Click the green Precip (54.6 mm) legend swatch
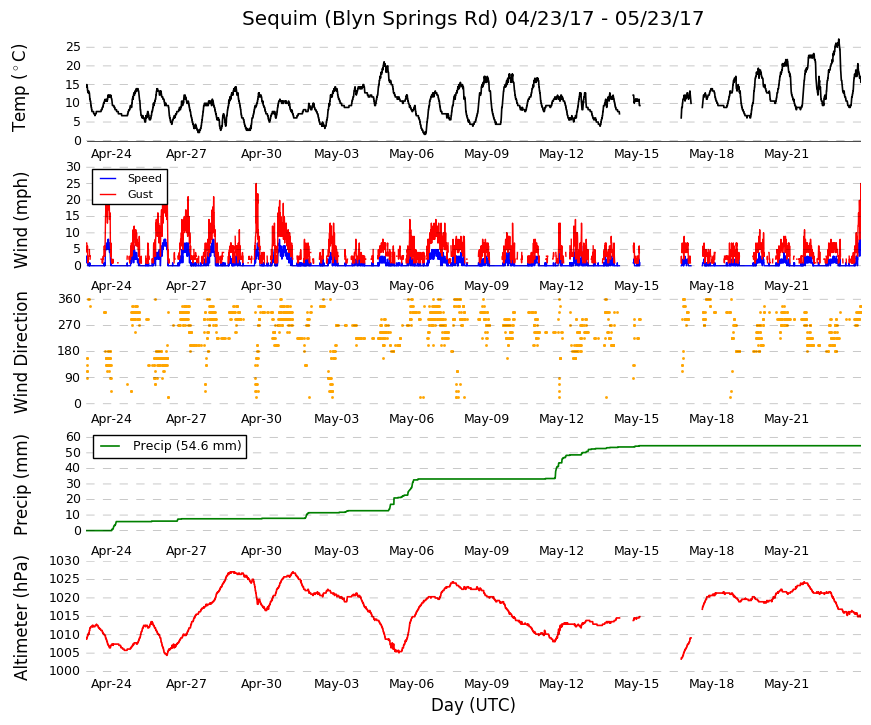The height and width of the screenshot is (725, 871). pyautogui.click(x=110, y=446)
